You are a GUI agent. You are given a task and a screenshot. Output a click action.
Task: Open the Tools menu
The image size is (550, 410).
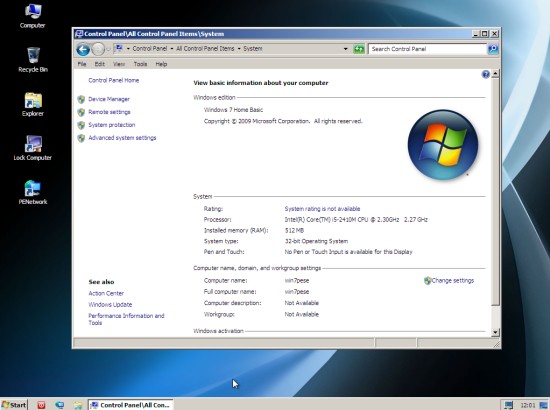pos(140,64)
